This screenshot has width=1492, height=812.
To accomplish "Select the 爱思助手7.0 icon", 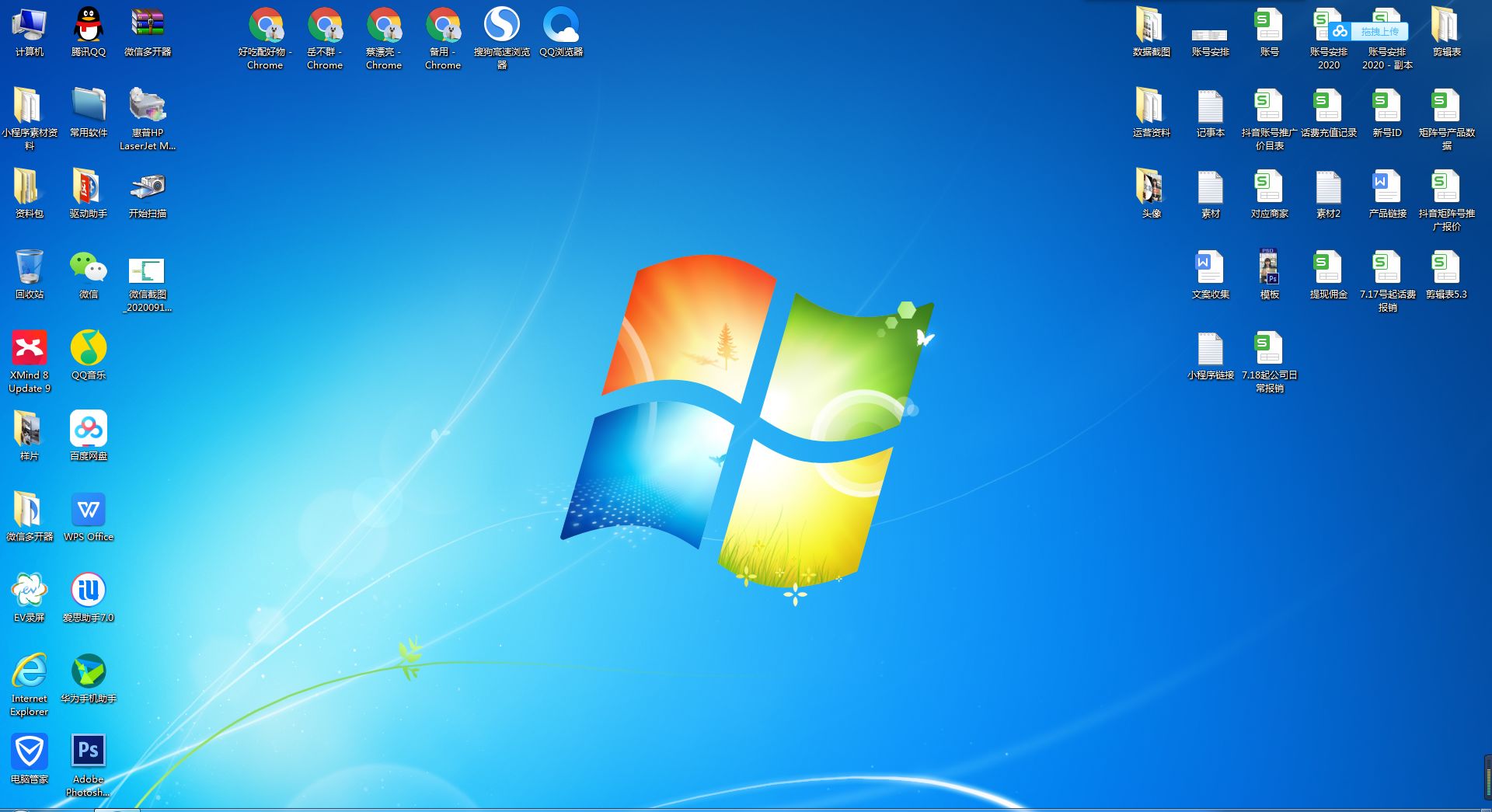I will (89, 591).
